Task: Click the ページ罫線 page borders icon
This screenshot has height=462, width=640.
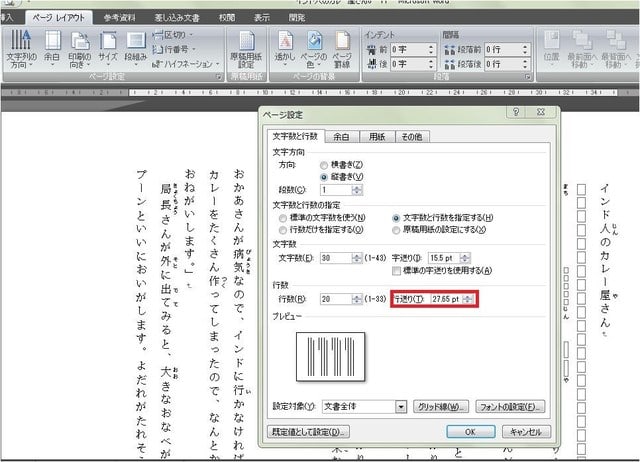Action: tap(342, 50)
